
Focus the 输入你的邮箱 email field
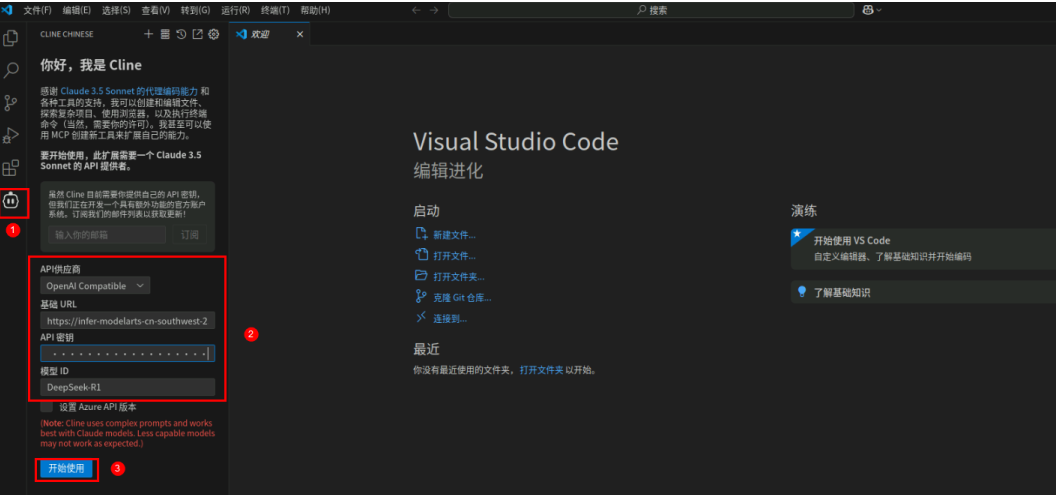(x=107, y=235)
